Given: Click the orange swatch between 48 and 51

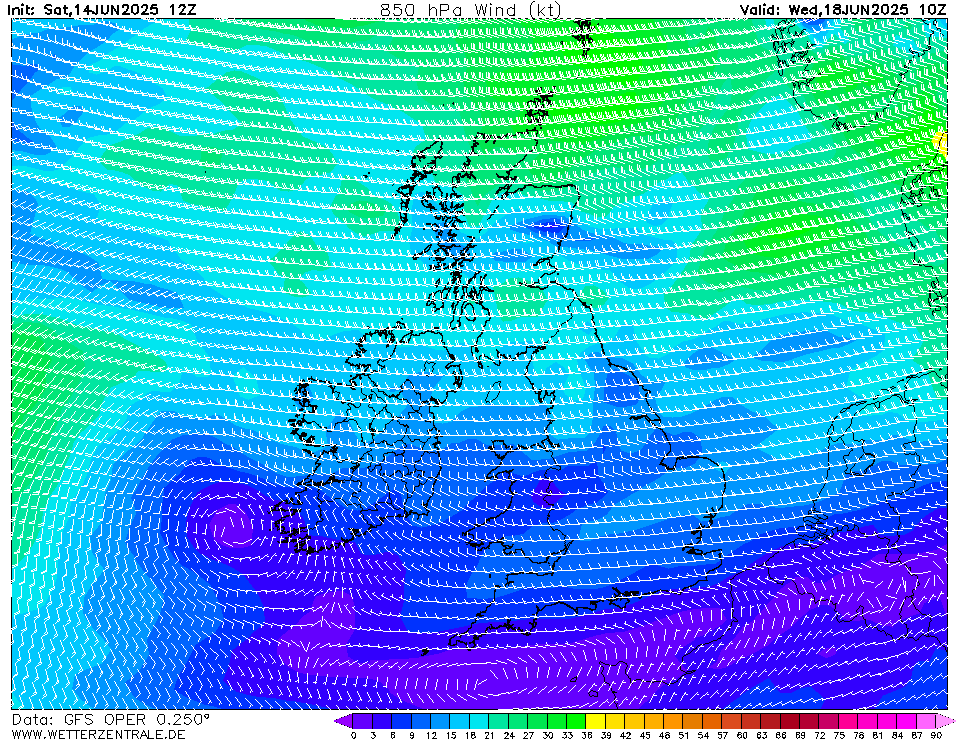Looking at the screenshot, I should (x=673, y=721).
